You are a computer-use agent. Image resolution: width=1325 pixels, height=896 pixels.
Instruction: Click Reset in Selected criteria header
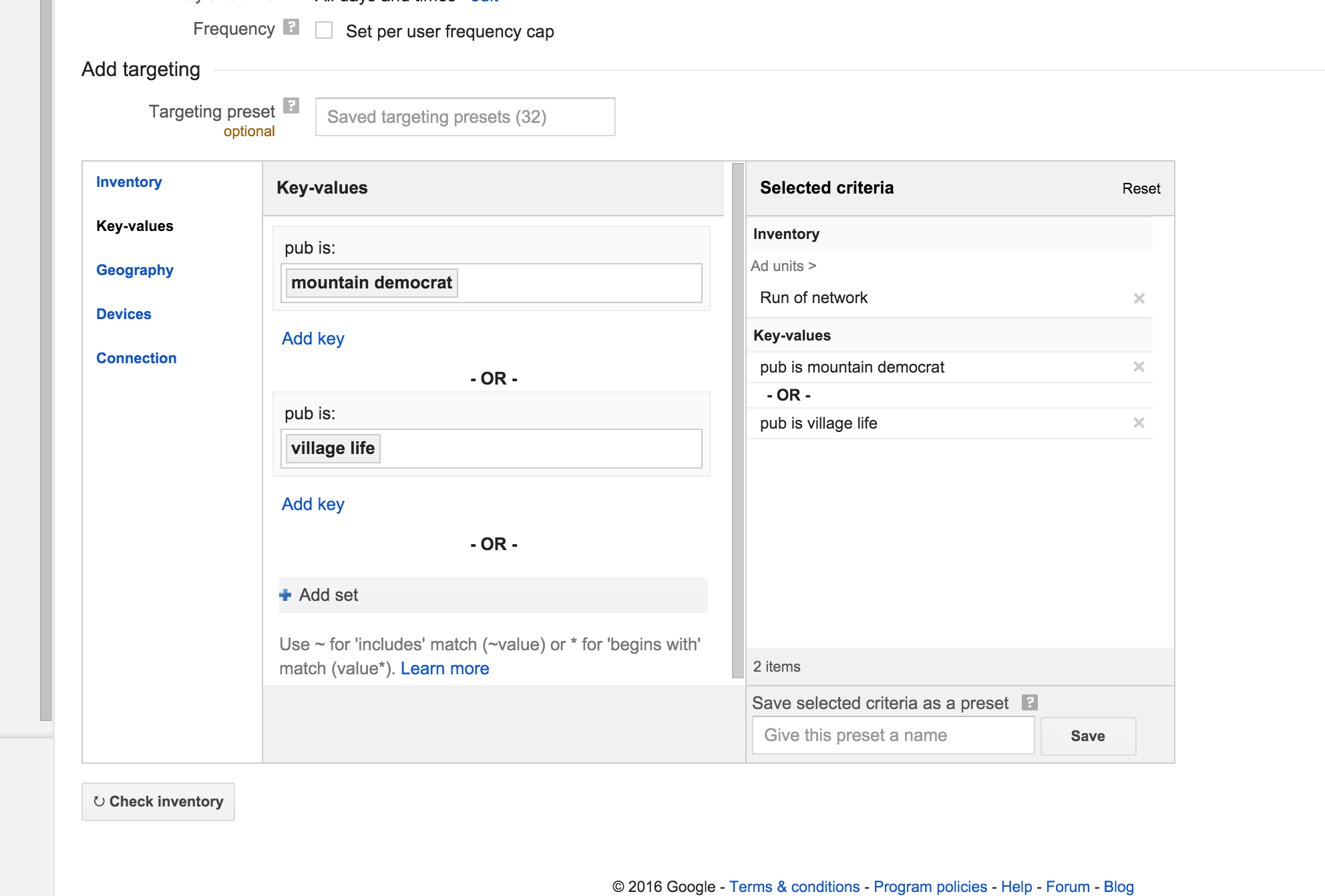(1141, 189)
